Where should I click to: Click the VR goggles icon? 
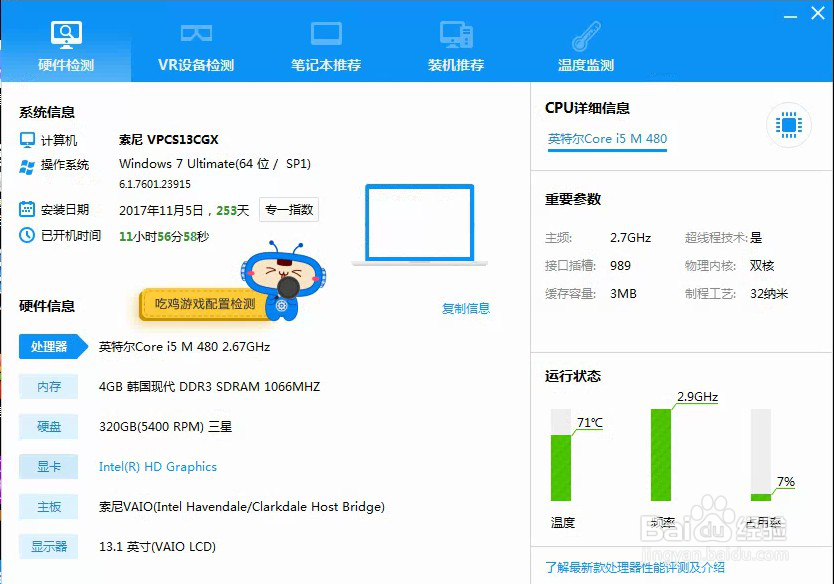click(196, 33)
